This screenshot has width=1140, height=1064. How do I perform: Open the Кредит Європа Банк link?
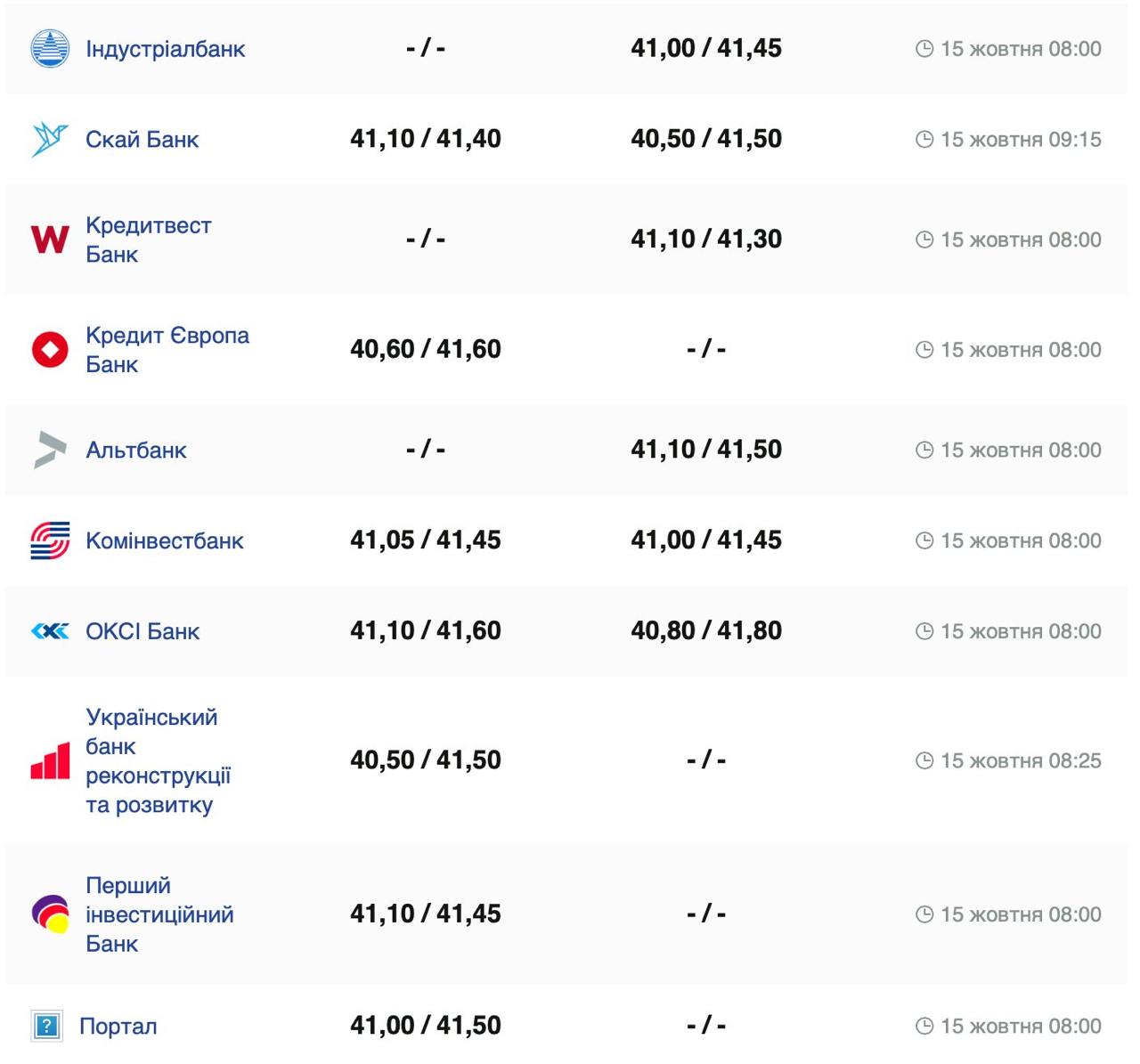coord(167,349)
